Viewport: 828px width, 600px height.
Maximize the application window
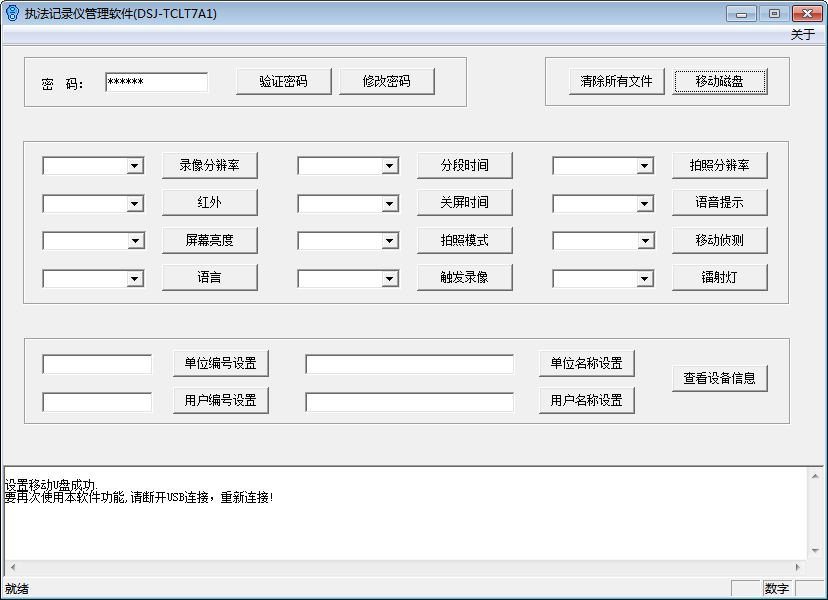[773, 13]
